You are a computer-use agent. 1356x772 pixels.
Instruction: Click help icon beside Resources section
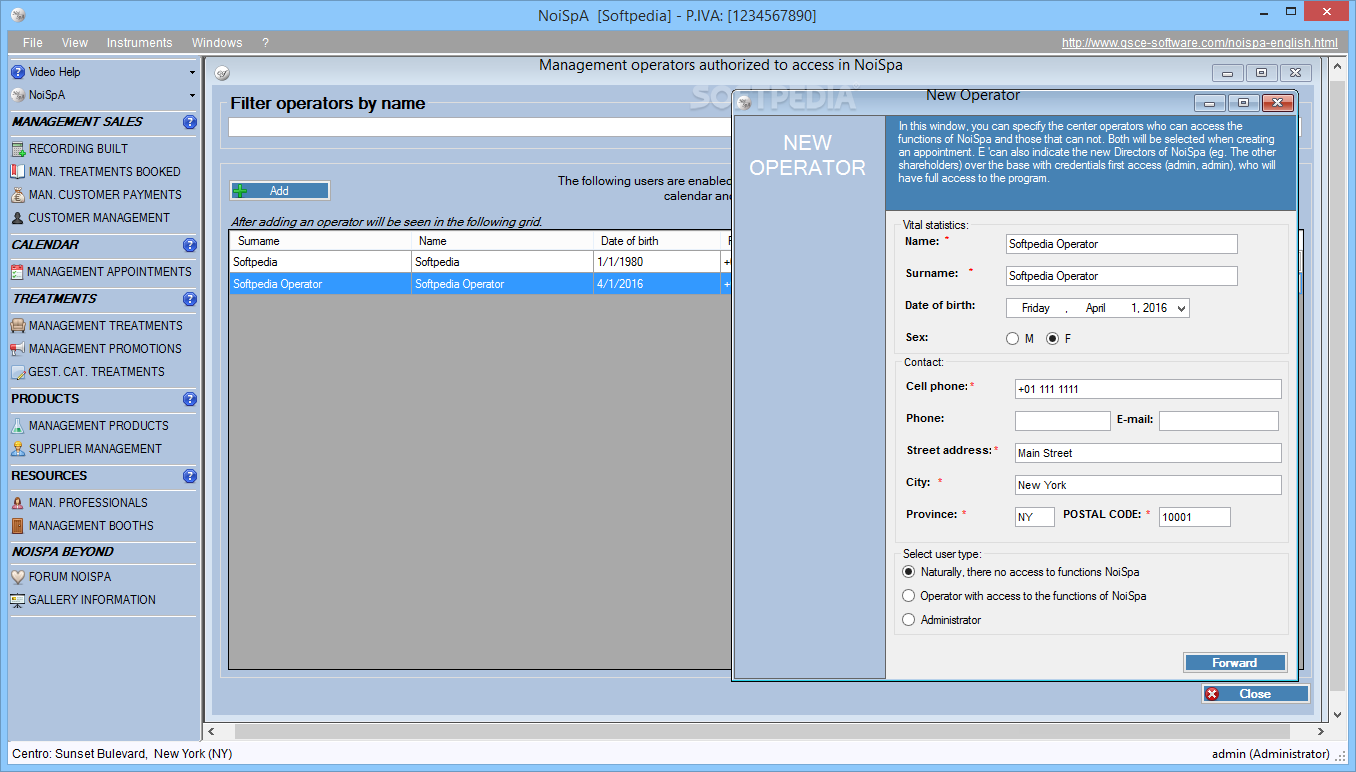[190, 476]
